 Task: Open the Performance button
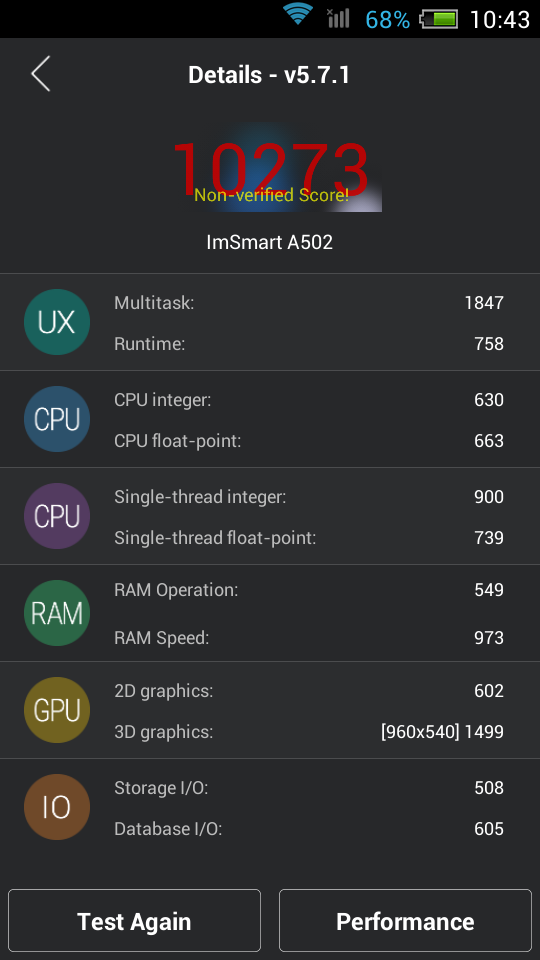(405, 921)
